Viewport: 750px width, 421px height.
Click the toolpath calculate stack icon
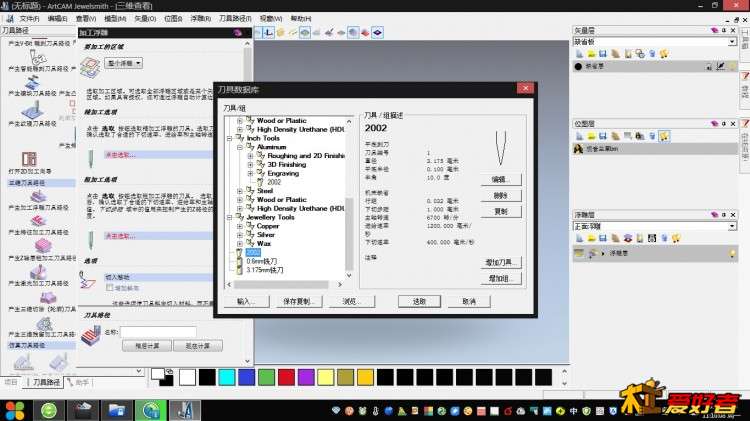(91, 336)
